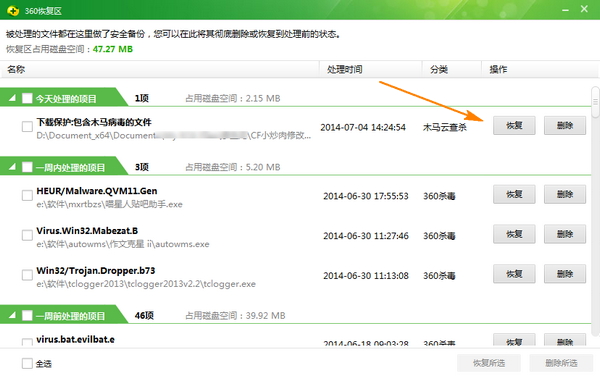600x379 pixels.
Task: Delete the HEUR/Malware.QVM11.Gen file
Action: point(565,194)
